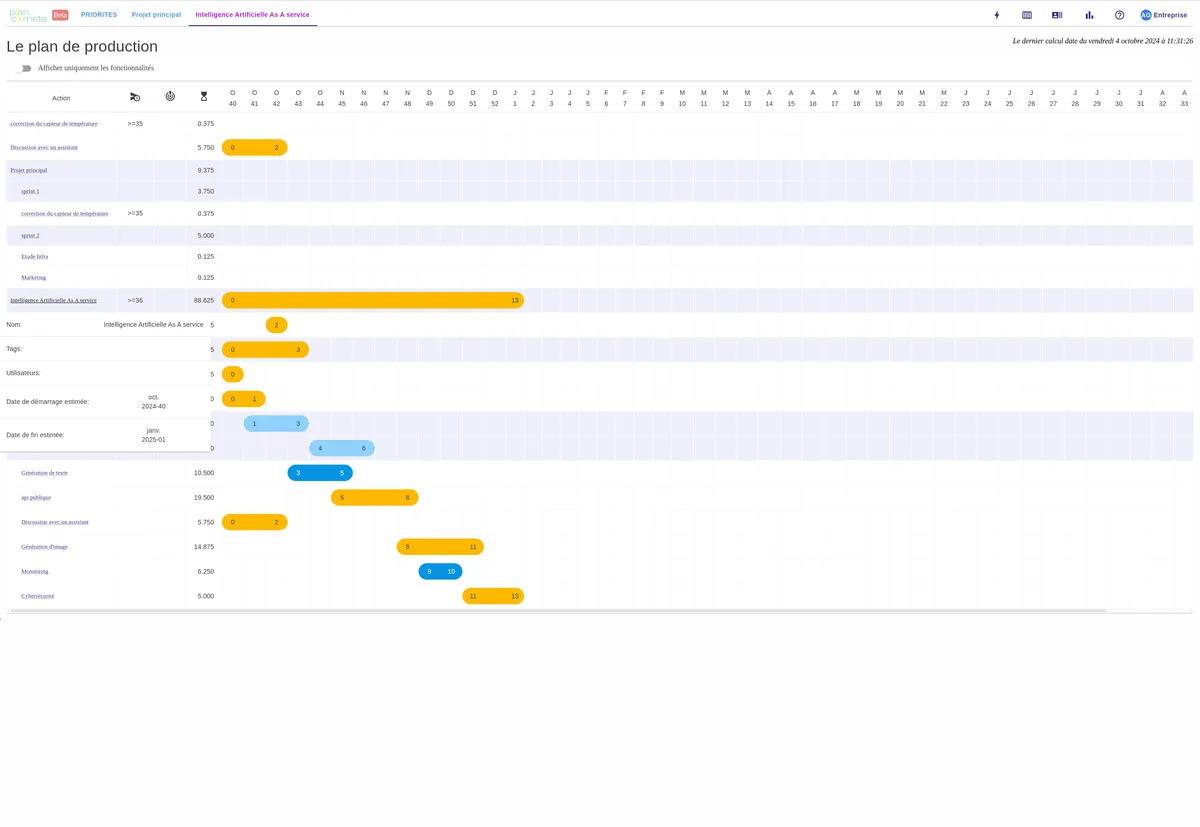1200x827 pixels.
Task: Click the 'janv. 2025-01' estimated end date
Action: click(x=153, y=434)
